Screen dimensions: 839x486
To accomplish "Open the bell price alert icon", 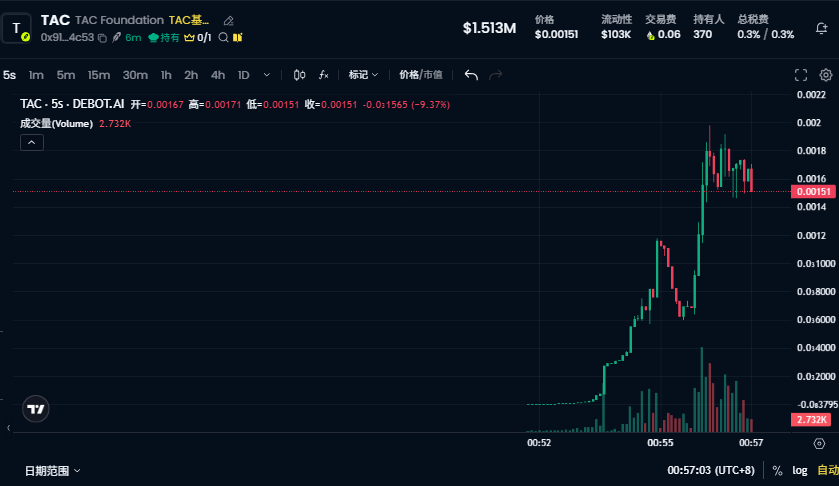I will [821, 28].
